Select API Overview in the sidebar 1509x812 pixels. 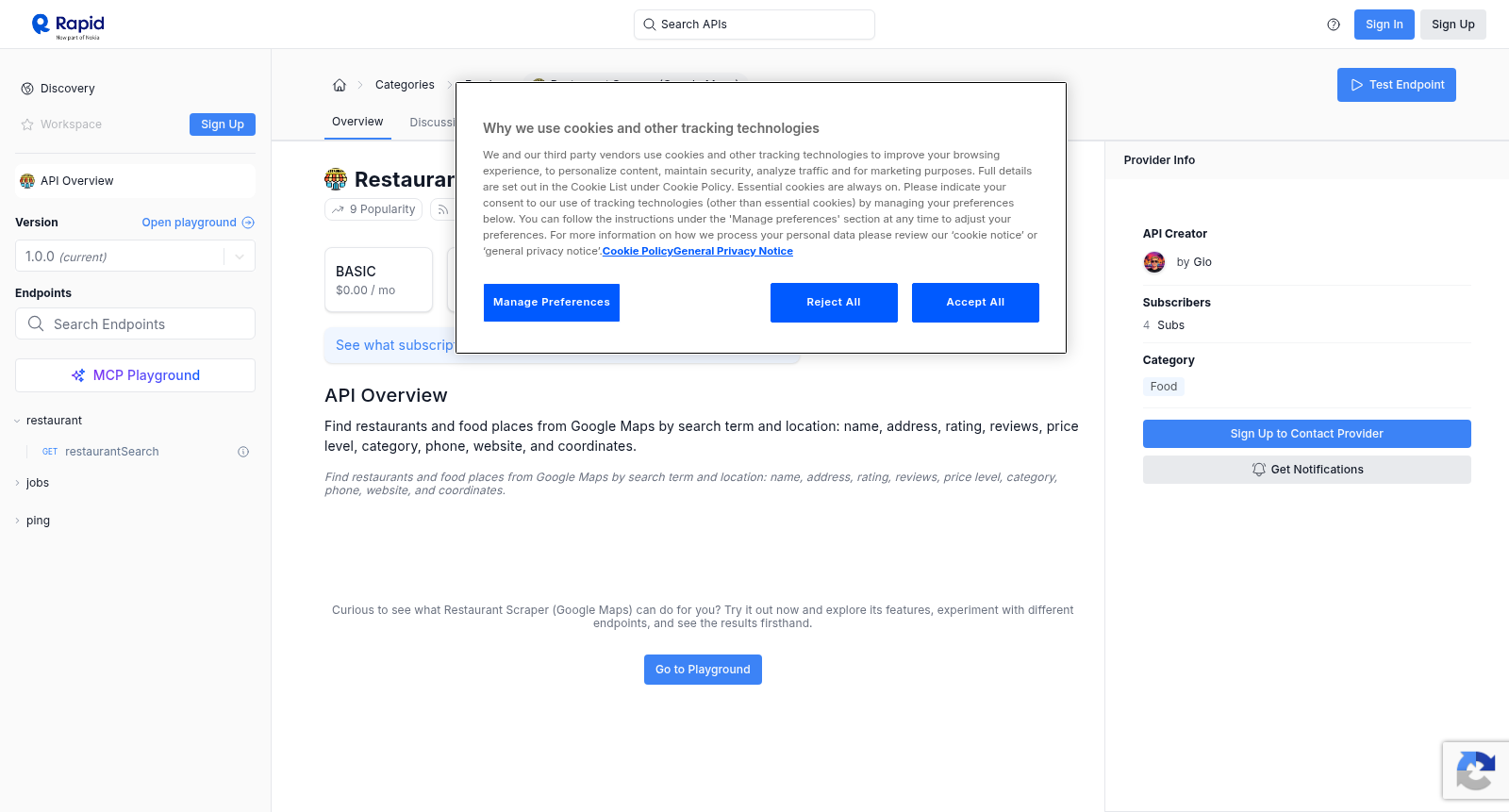135,181
